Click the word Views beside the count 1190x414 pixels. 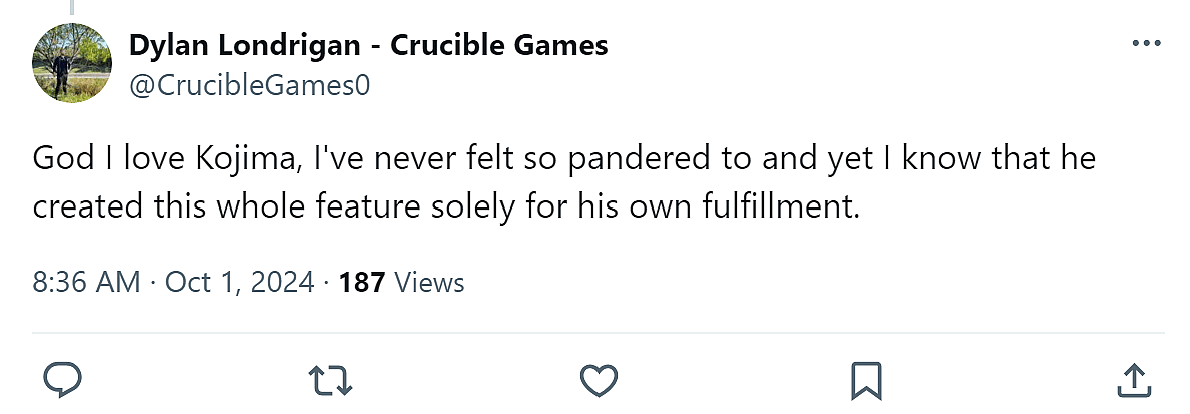(x=429, y=283)
